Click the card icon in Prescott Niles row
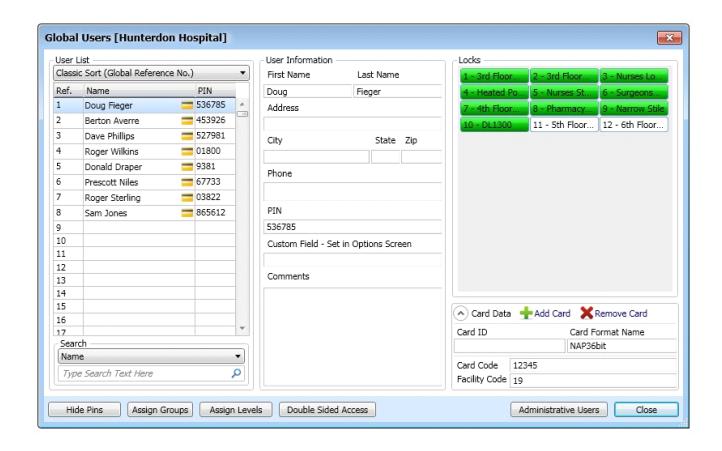 (187, 182)
